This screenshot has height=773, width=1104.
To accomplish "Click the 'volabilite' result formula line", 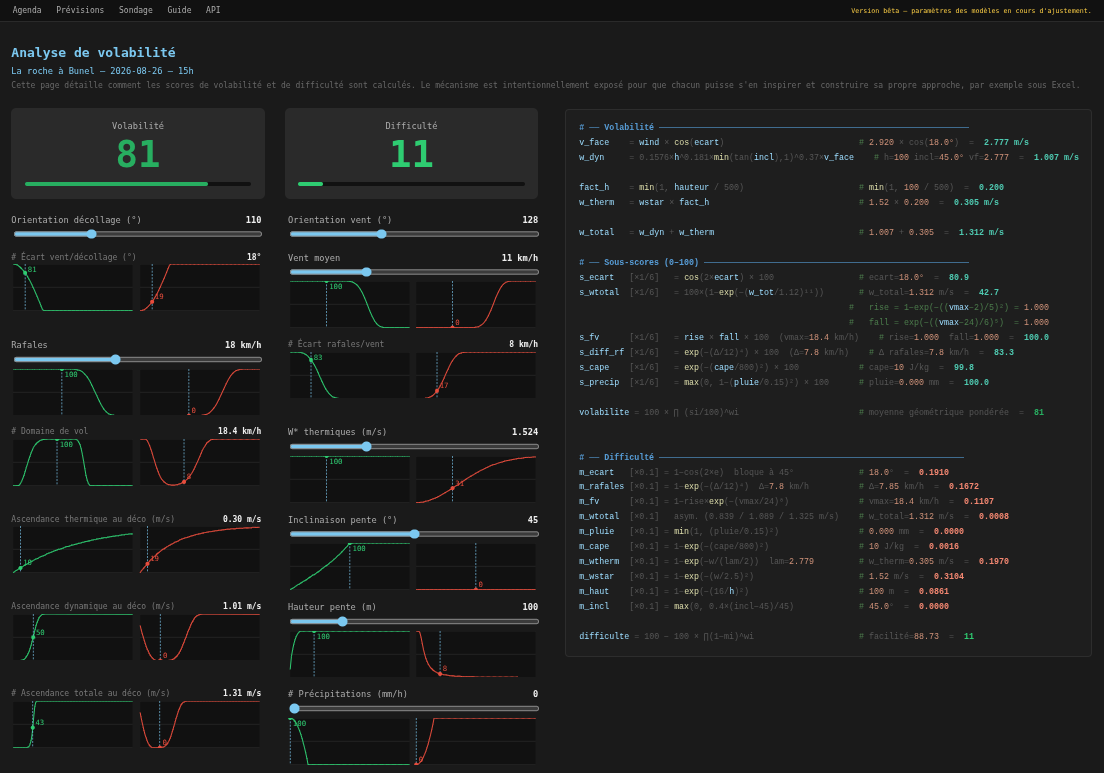I will coord(811,413).
